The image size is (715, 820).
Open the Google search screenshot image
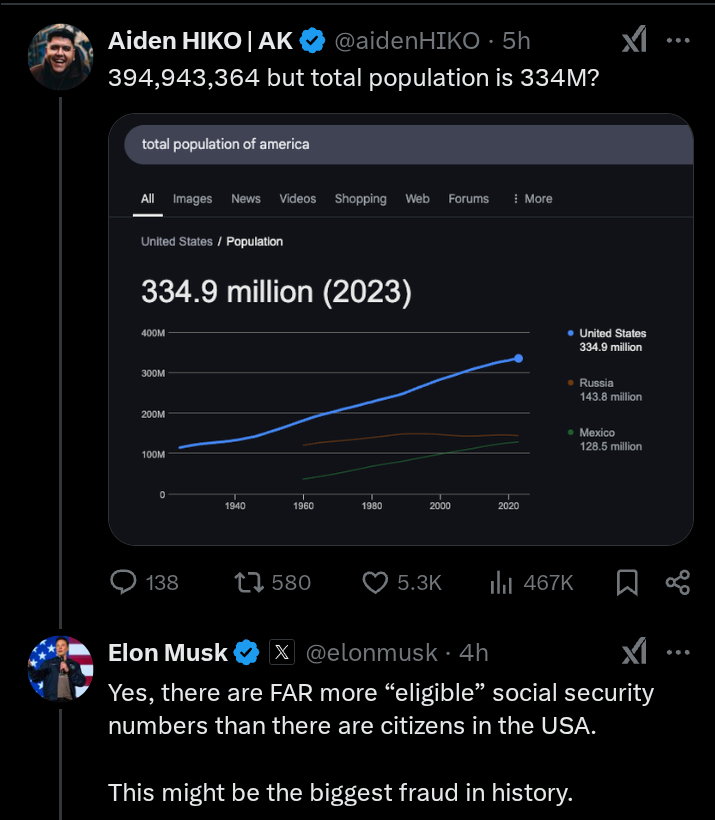coord(400,330)
